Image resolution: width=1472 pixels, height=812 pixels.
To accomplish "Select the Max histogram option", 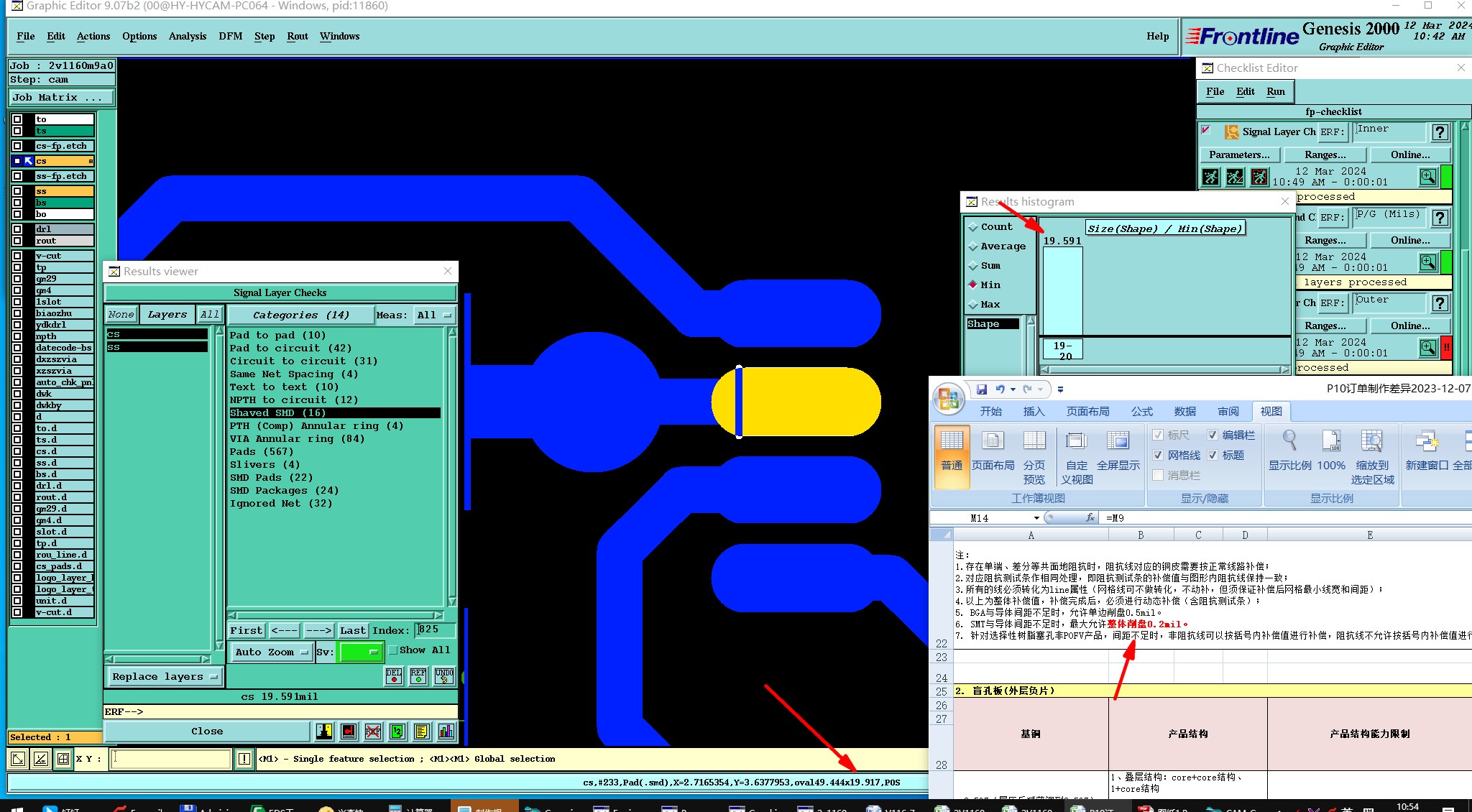I will [974, 305].
